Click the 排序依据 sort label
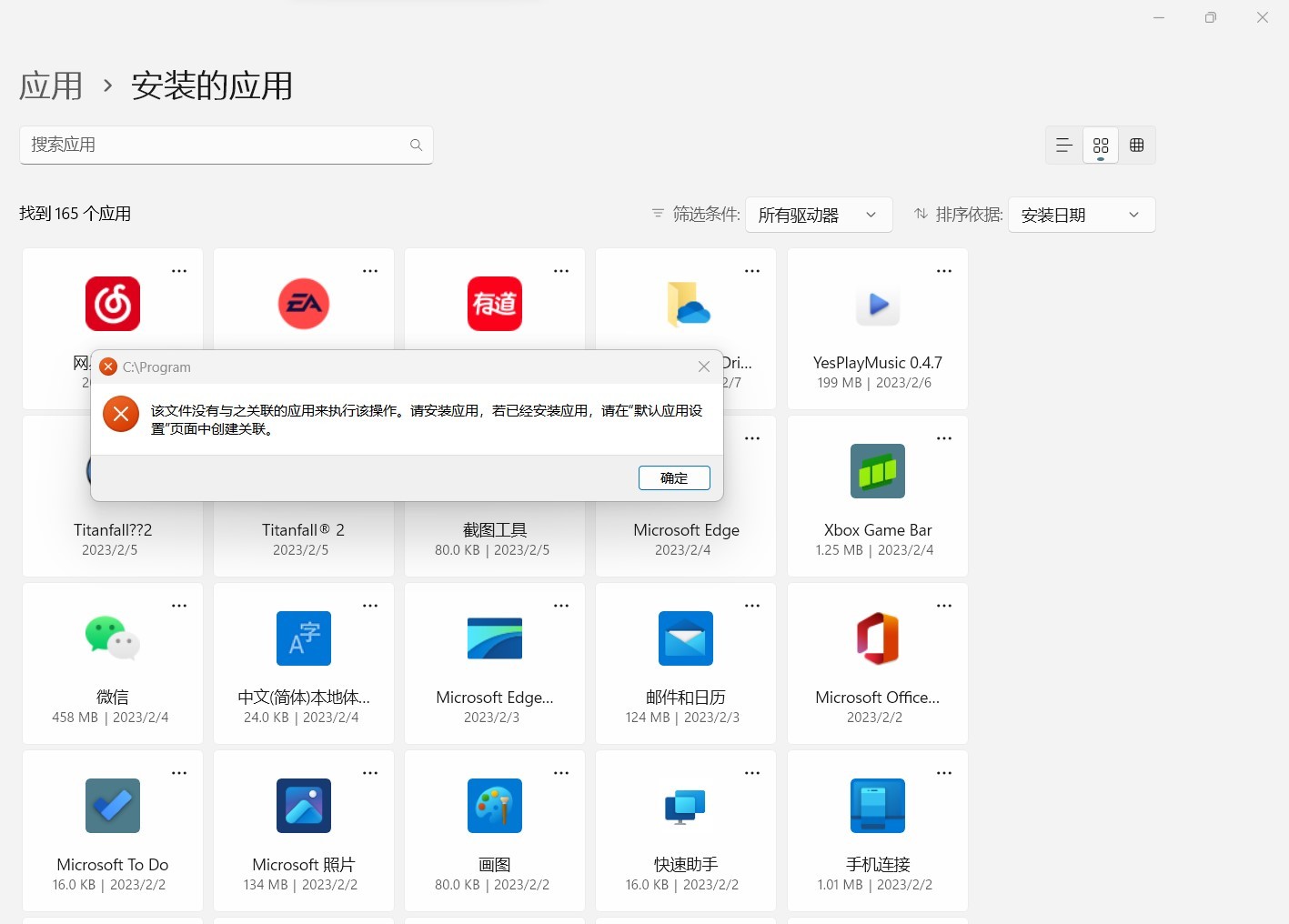Image resolution: width=1289 pixels, height=924 pixels. click(969, 214)
